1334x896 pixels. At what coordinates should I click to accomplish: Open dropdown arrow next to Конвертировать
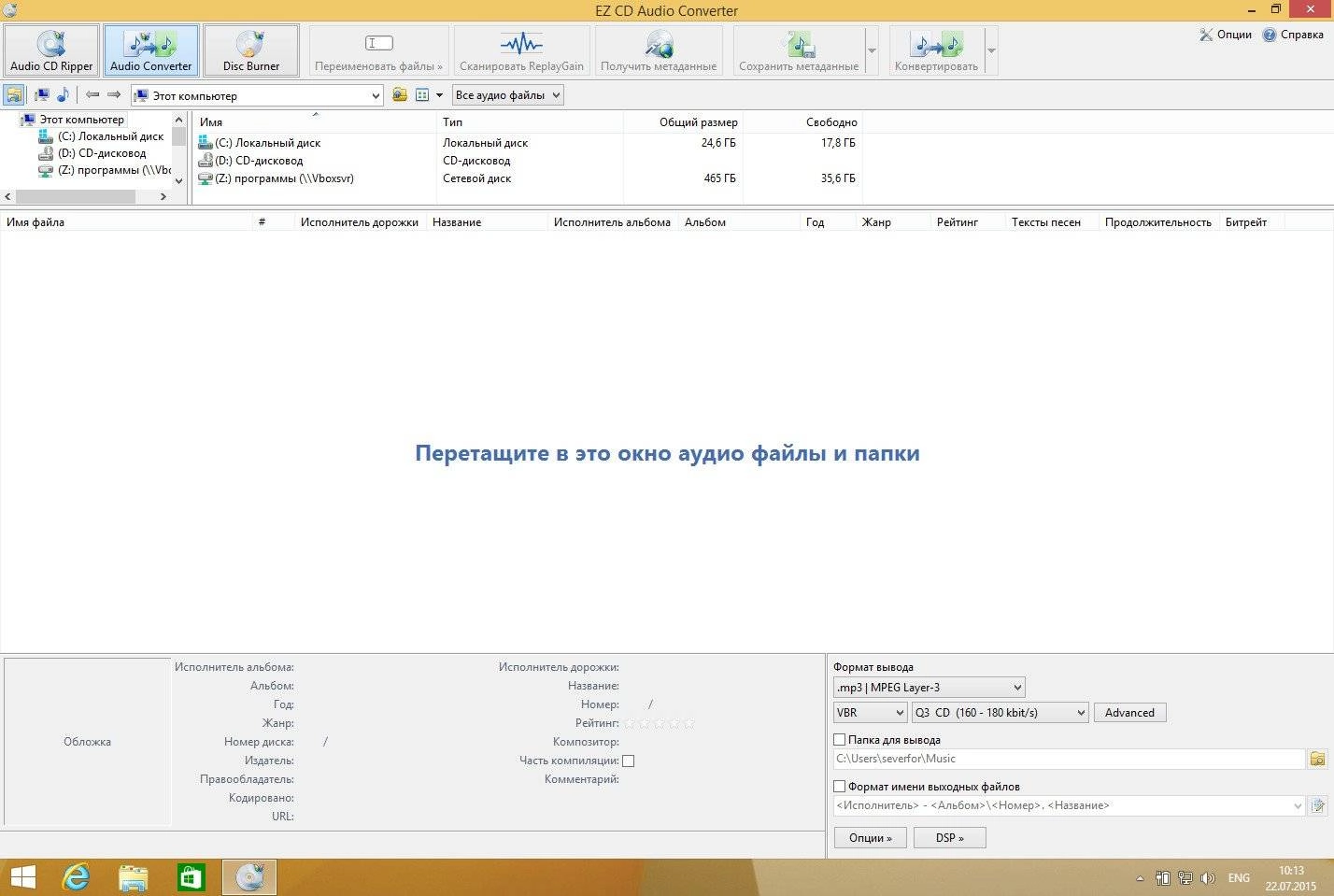pos(991,50)
